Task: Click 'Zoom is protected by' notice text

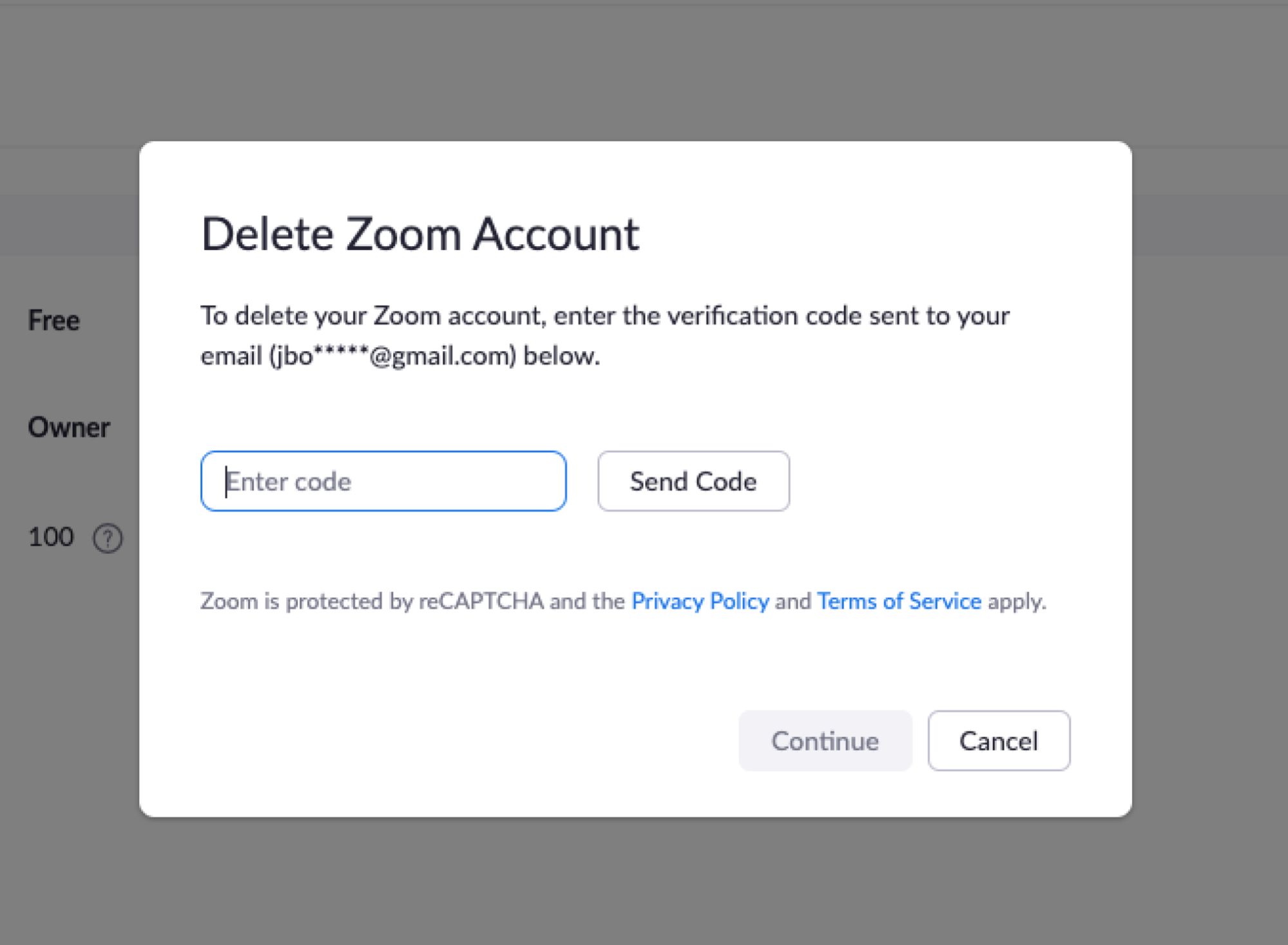Action: click(306, 601)
